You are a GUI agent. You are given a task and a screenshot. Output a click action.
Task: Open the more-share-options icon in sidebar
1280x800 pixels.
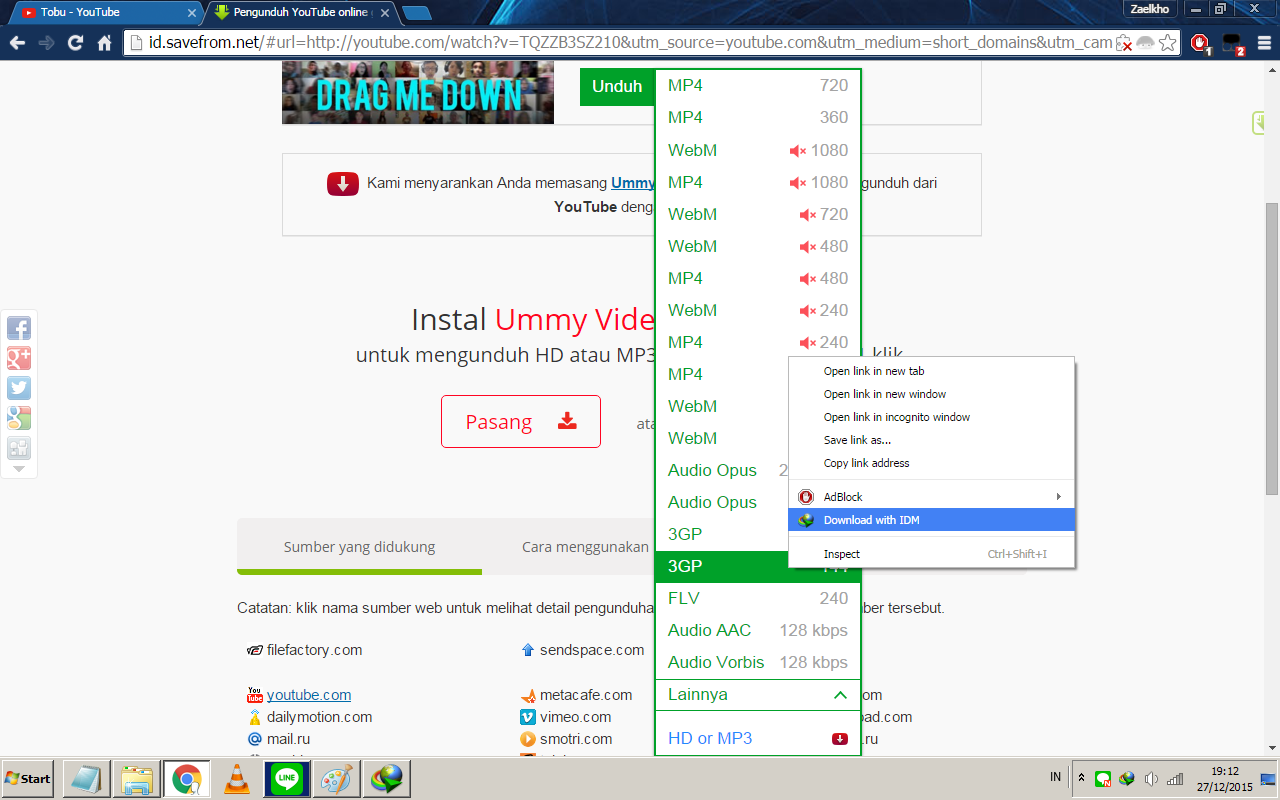tap(19, 448)
